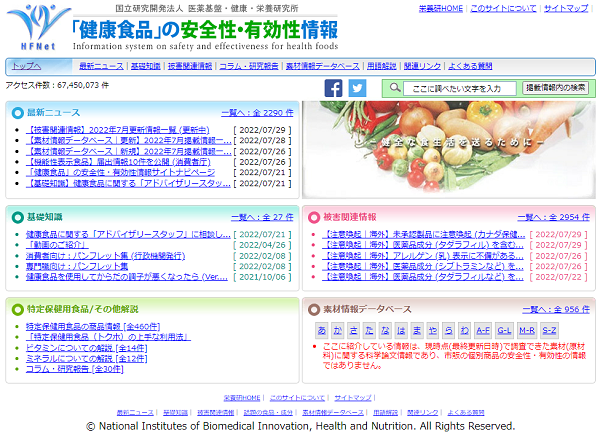Open 特定保健用食品の商品情報 [全460件] link
Image resolution: width=600 pixels, height=432 pixels.
pos(93,327)
